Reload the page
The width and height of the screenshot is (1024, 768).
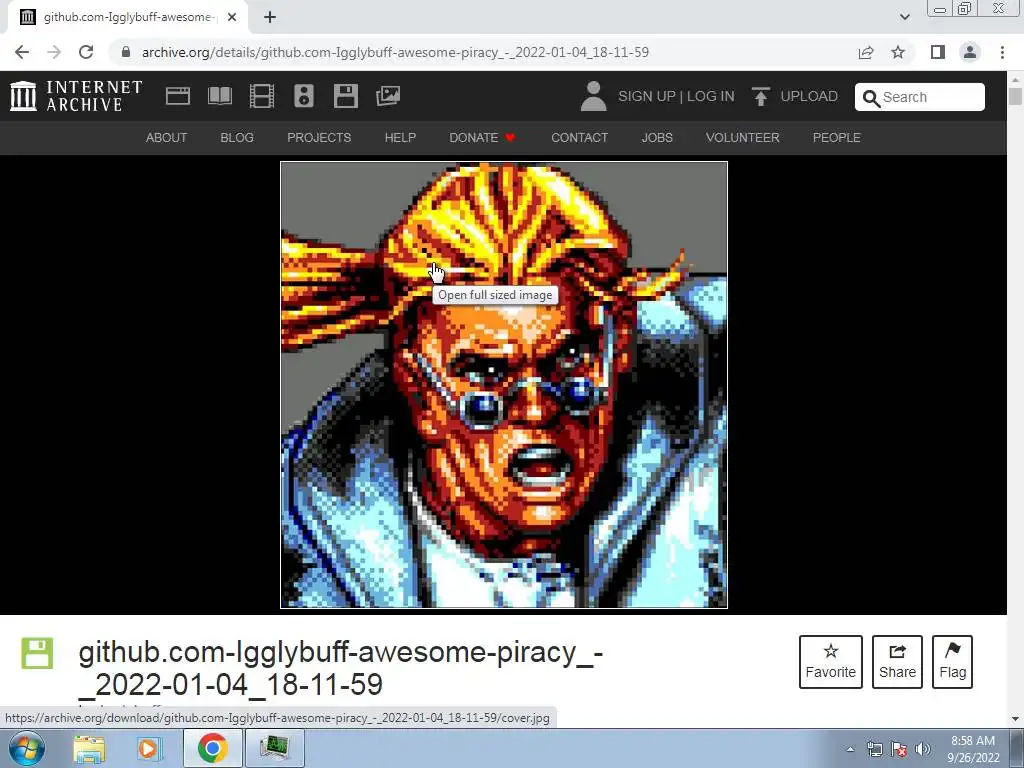tap(86, 52)
